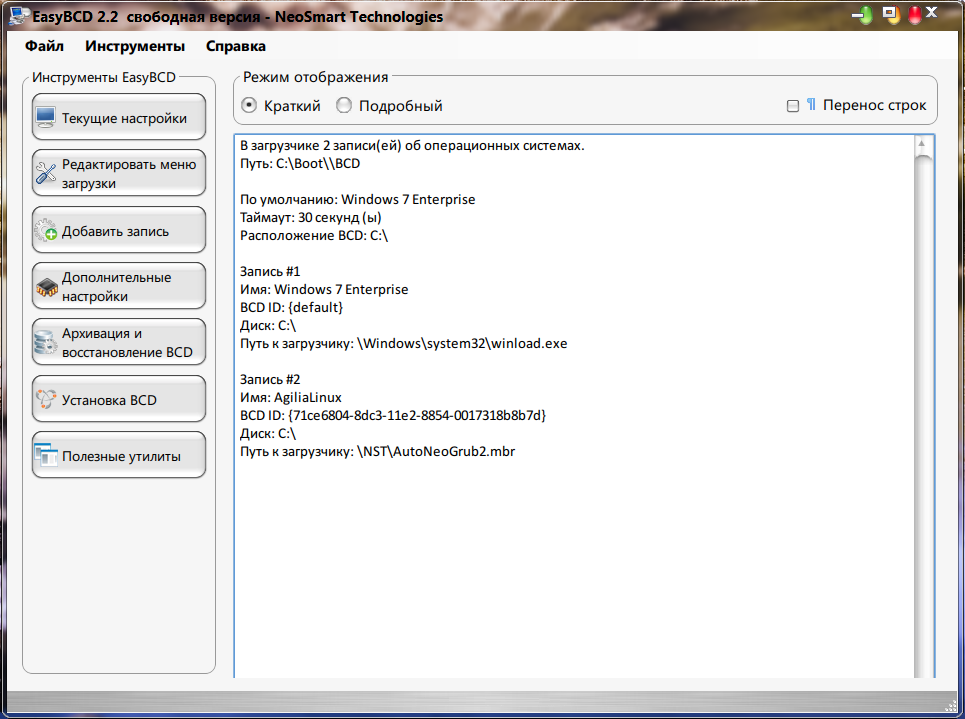Click the winload.exe loader path line
The image size is (965, 719).
(404, 343)
